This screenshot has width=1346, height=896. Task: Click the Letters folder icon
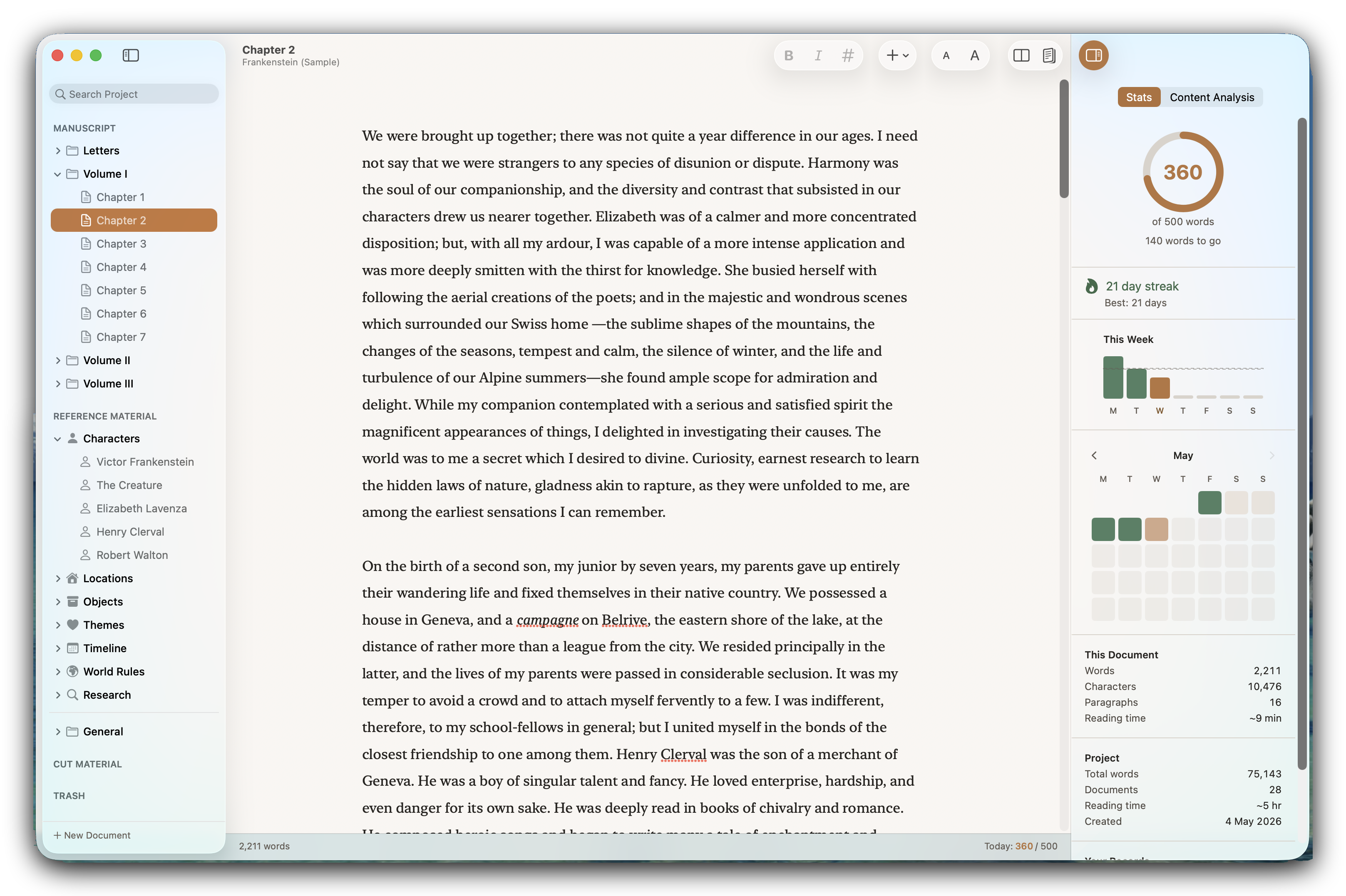(x=72, y=151)
